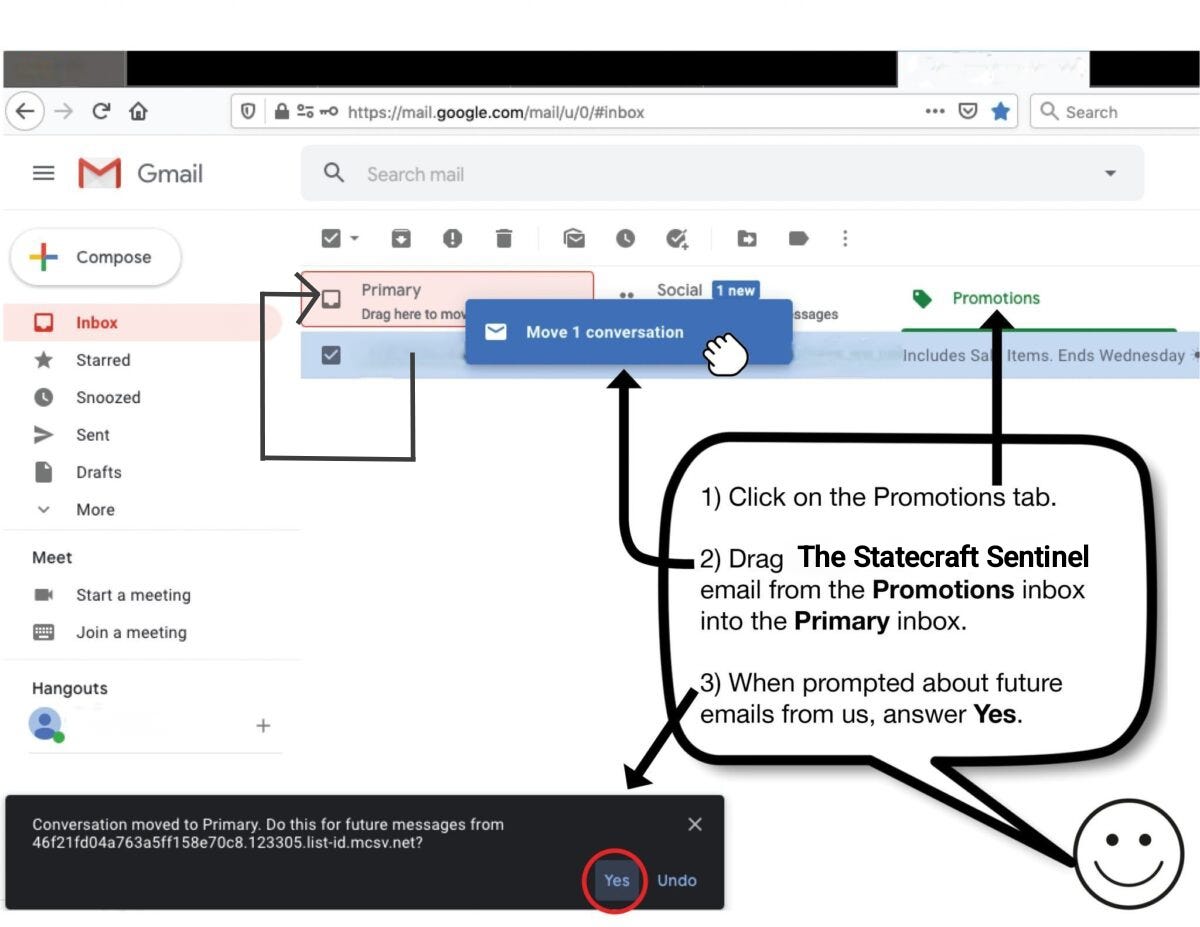The height and width of the screenshot is (927, 1200).
Task: Click the browser back arrow
Action: pyautogui.click(x=25, y=112)
